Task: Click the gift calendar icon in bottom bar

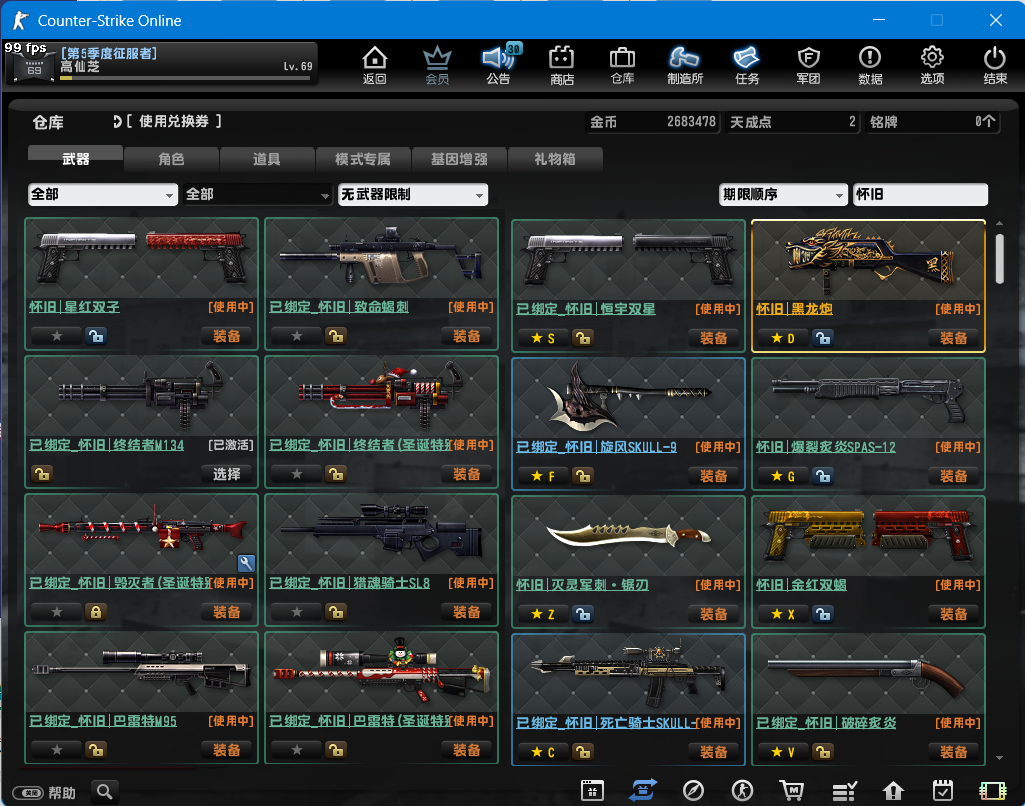Action: tap(592, 790)
